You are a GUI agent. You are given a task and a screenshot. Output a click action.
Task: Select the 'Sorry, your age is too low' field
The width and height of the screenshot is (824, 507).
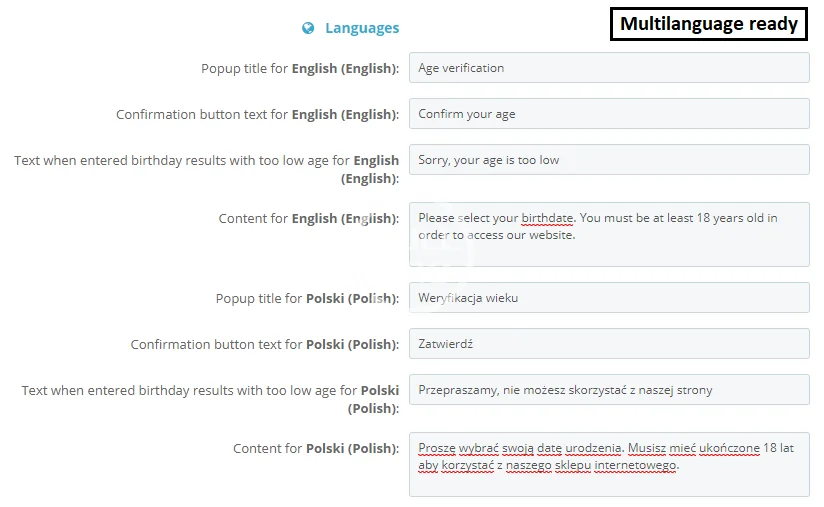(x=608, y=160)
